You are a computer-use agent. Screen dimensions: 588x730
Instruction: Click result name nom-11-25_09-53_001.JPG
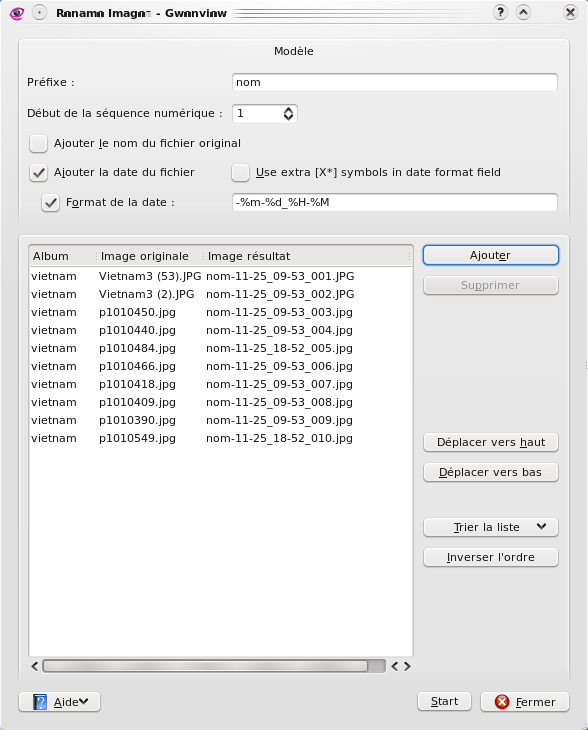click(280, 277)
